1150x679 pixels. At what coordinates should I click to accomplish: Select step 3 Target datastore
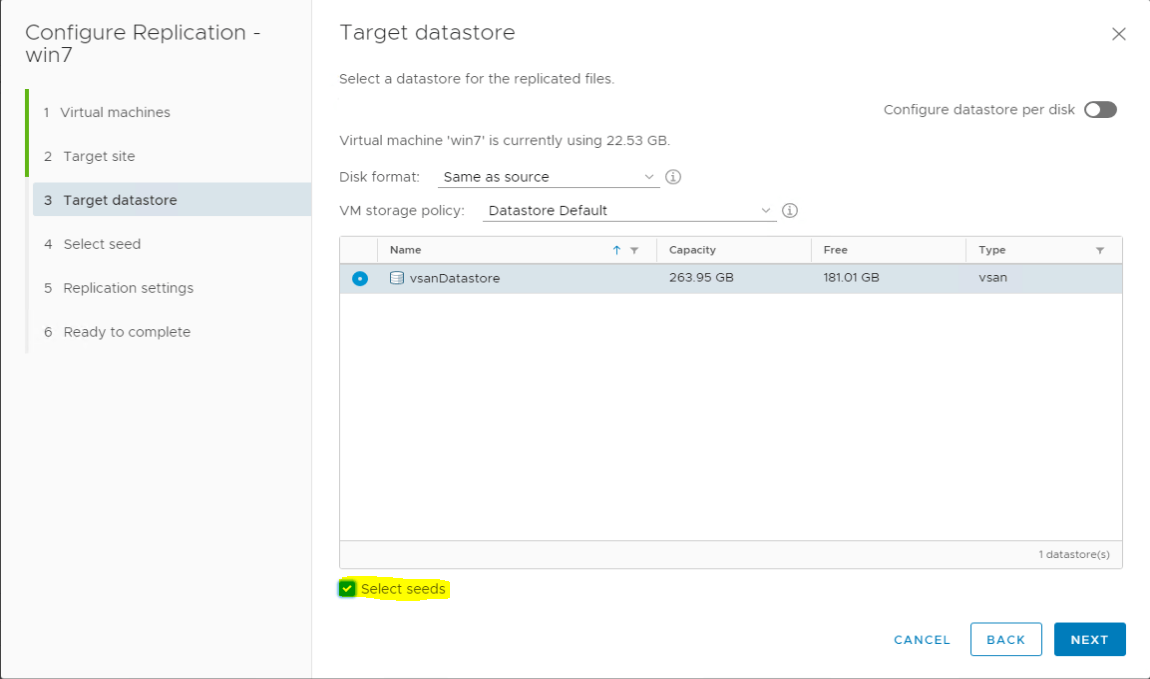[120, 200]
